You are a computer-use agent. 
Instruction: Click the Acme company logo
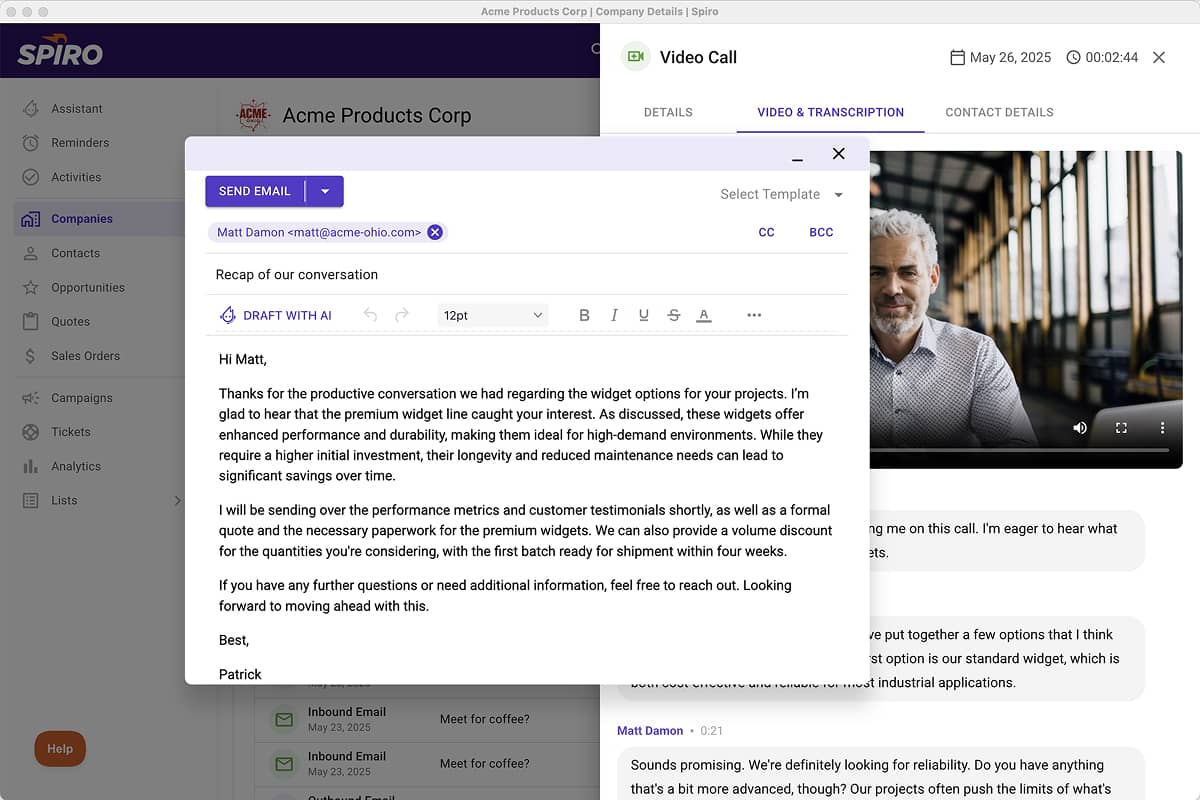click(x=253, y=115)
